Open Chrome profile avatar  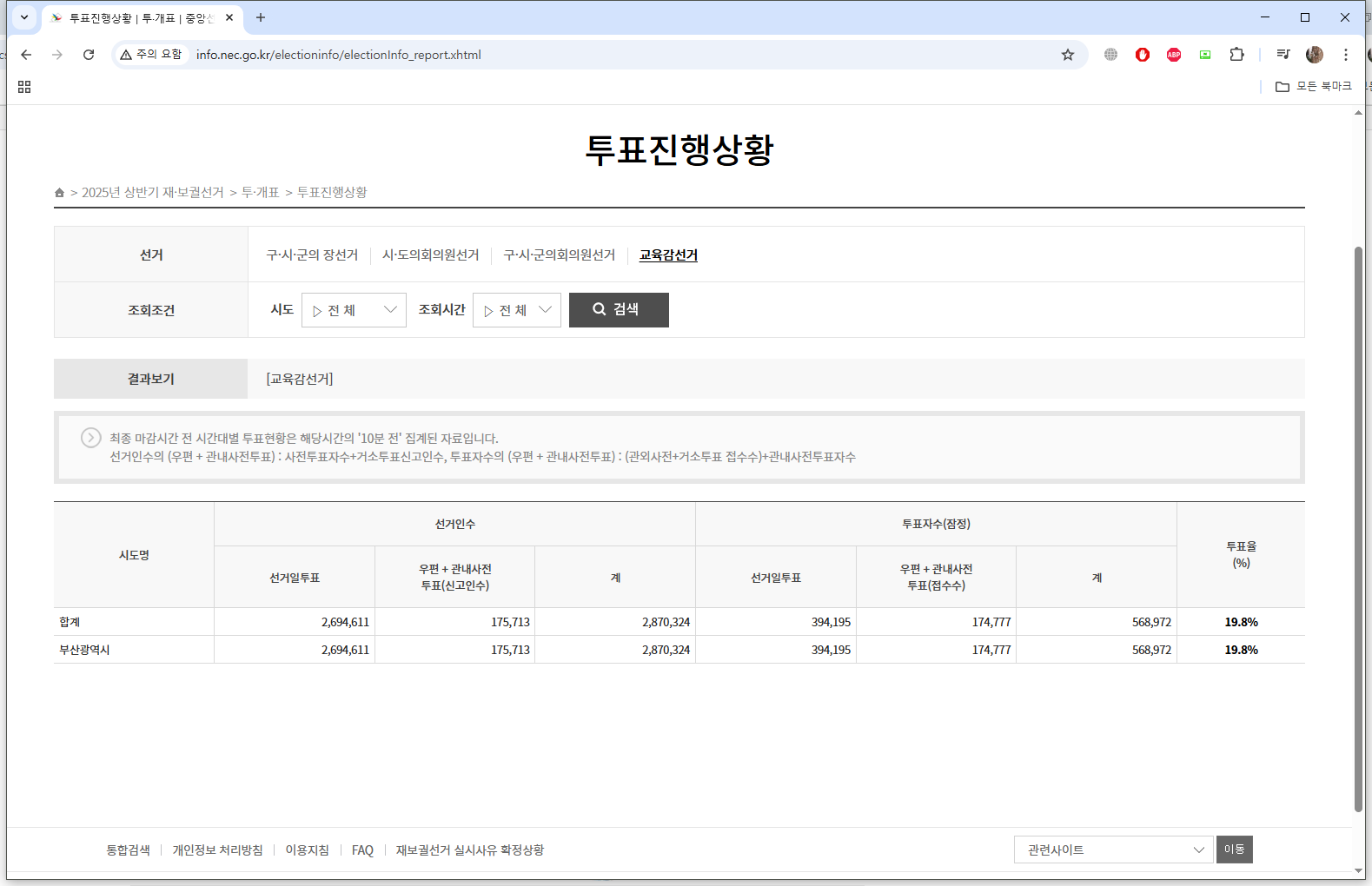click(1314, 55)
